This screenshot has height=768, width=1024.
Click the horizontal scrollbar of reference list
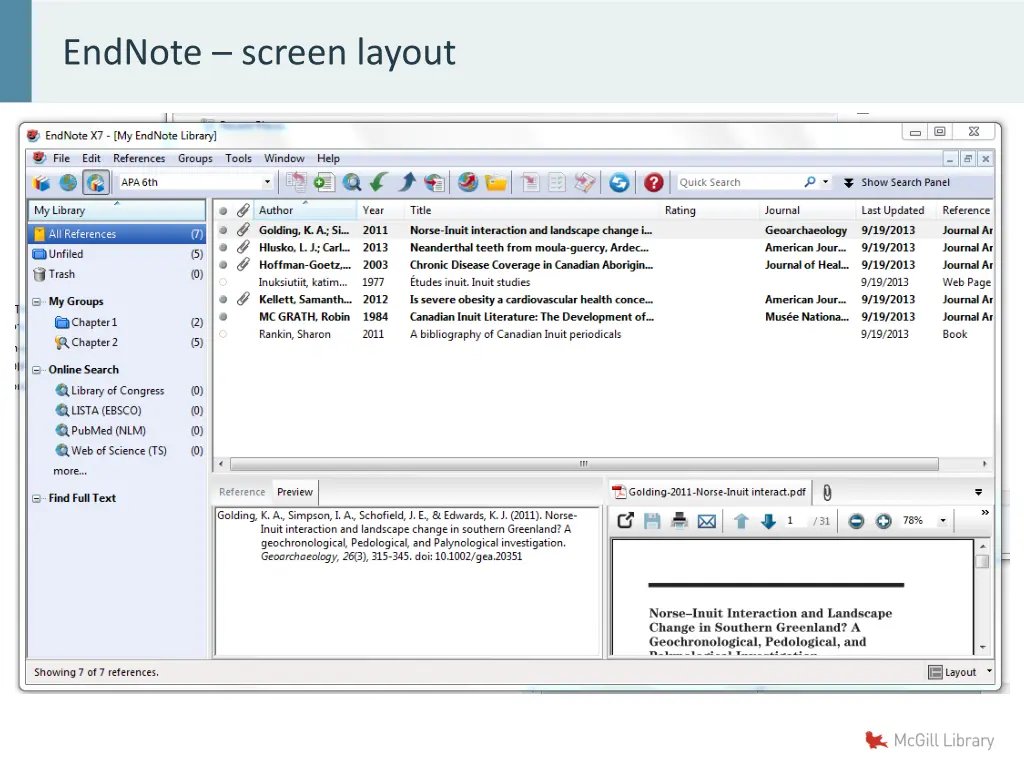584,465
